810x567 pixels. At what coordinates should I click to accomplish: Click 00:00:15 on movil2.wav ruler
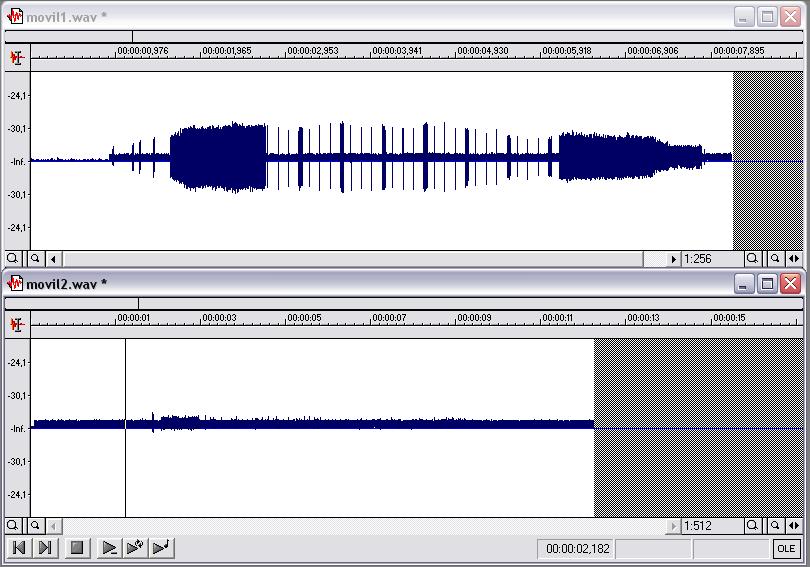click(729, 318)
